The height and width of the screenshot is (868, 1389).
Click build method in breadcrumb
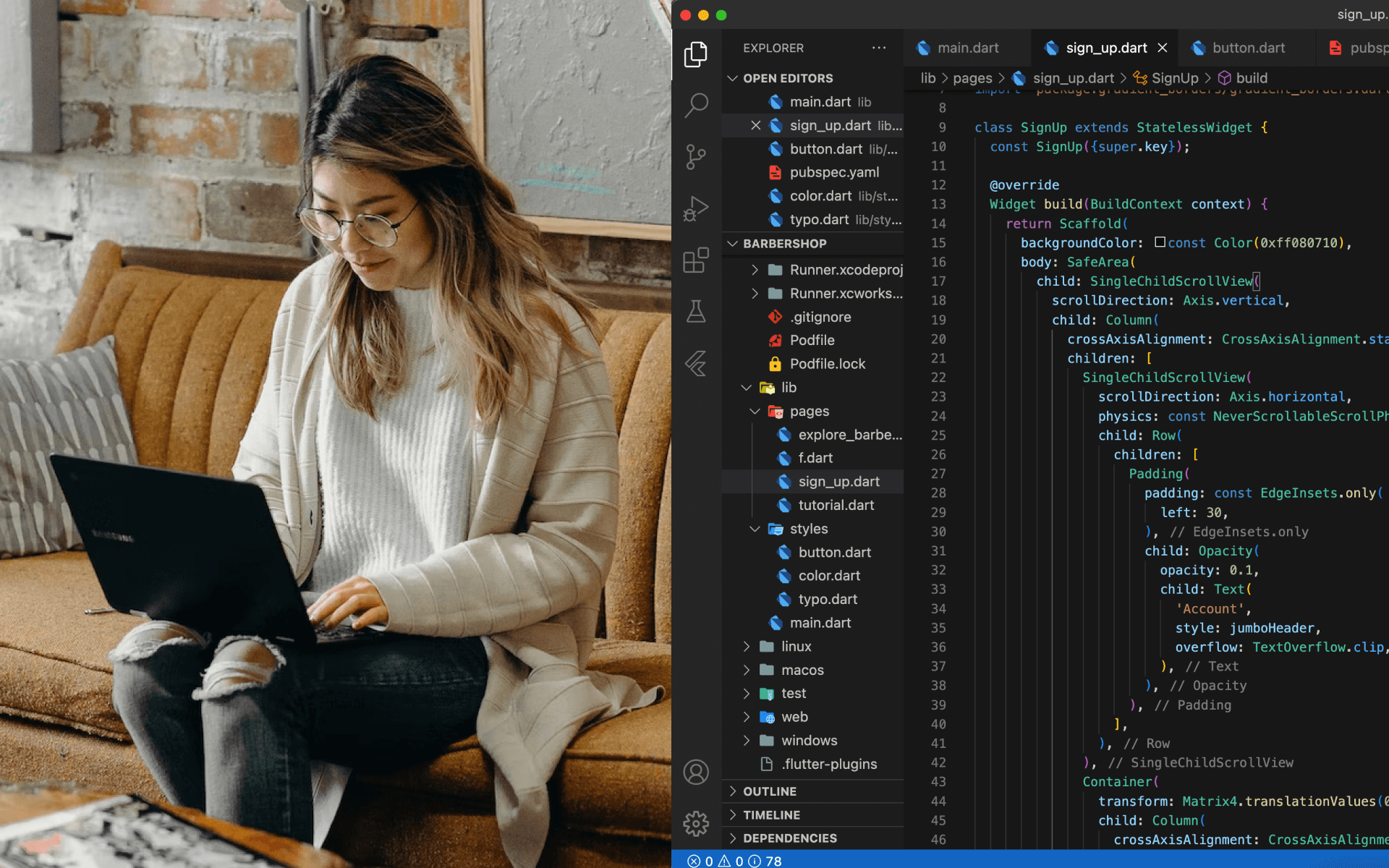tap(1243, 78)
